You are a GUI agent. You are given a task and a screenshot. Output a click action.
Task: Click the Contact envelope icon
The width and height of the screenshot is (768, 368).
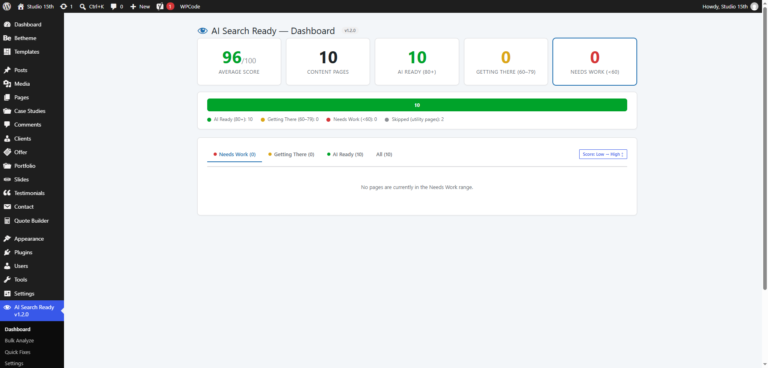pos(7,207)
